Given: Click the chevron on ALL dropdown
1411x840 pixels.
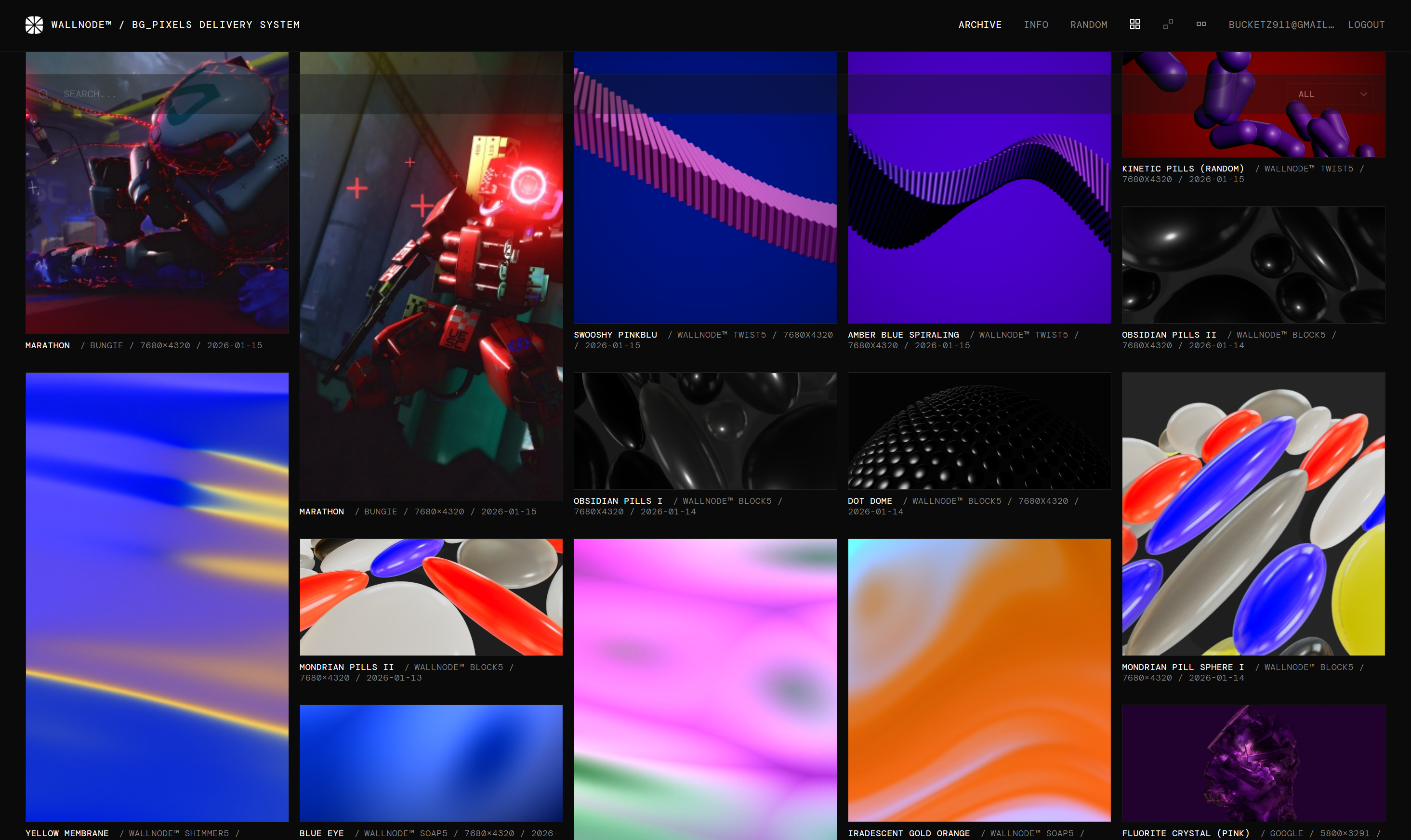Looking at the screenshot, I should point(1363,94).
